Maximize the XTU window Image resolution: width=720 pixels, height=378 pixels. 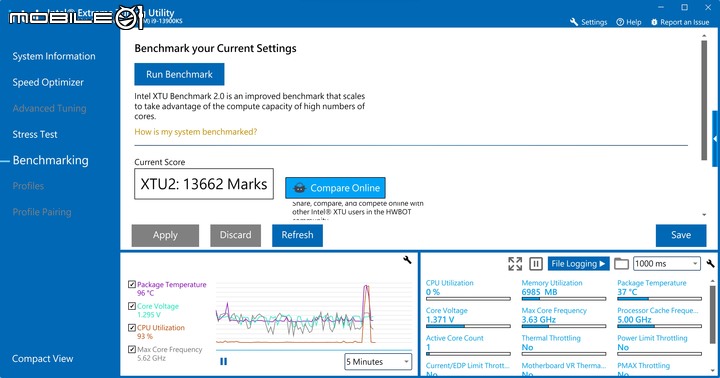point(684,7)
